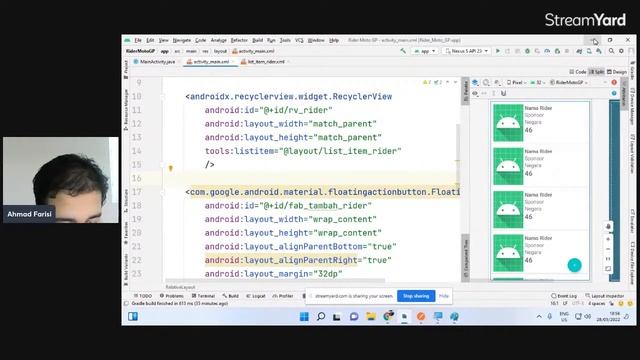Click the warnings indicator in editor corner
The width and height of the screenshot is (640, 360).
(x=427, y=82)
